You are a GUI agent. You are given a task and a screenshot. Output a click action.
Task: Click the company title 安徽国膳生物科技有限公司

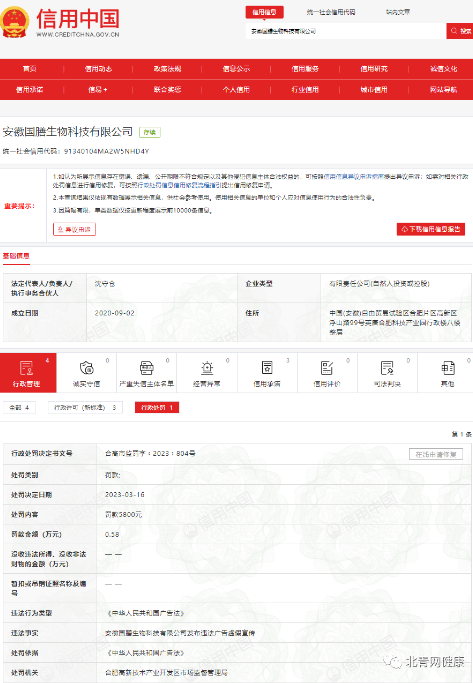[68, 132]
